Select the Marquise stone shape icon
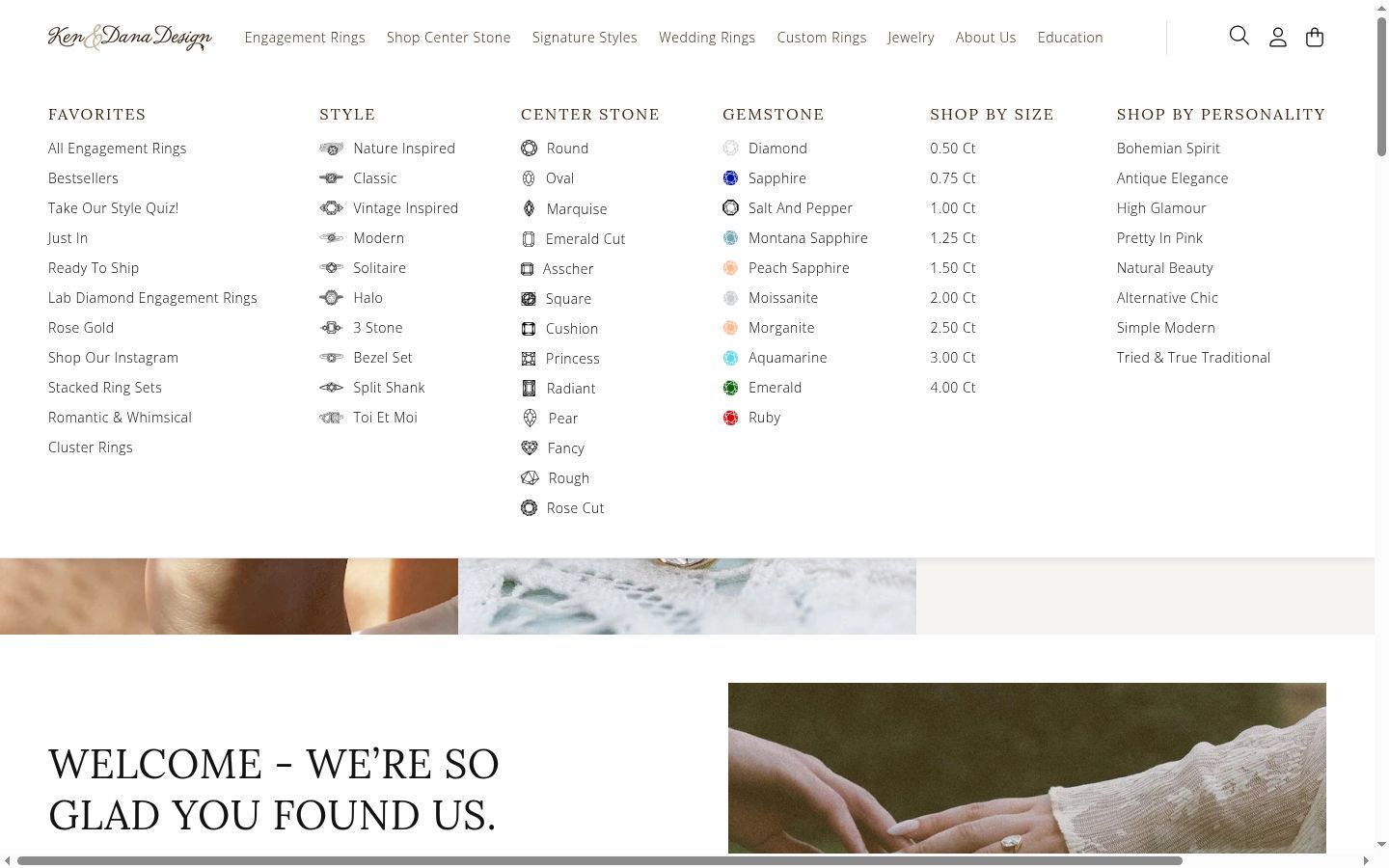 pyautogui.click(x=529, y=208)
